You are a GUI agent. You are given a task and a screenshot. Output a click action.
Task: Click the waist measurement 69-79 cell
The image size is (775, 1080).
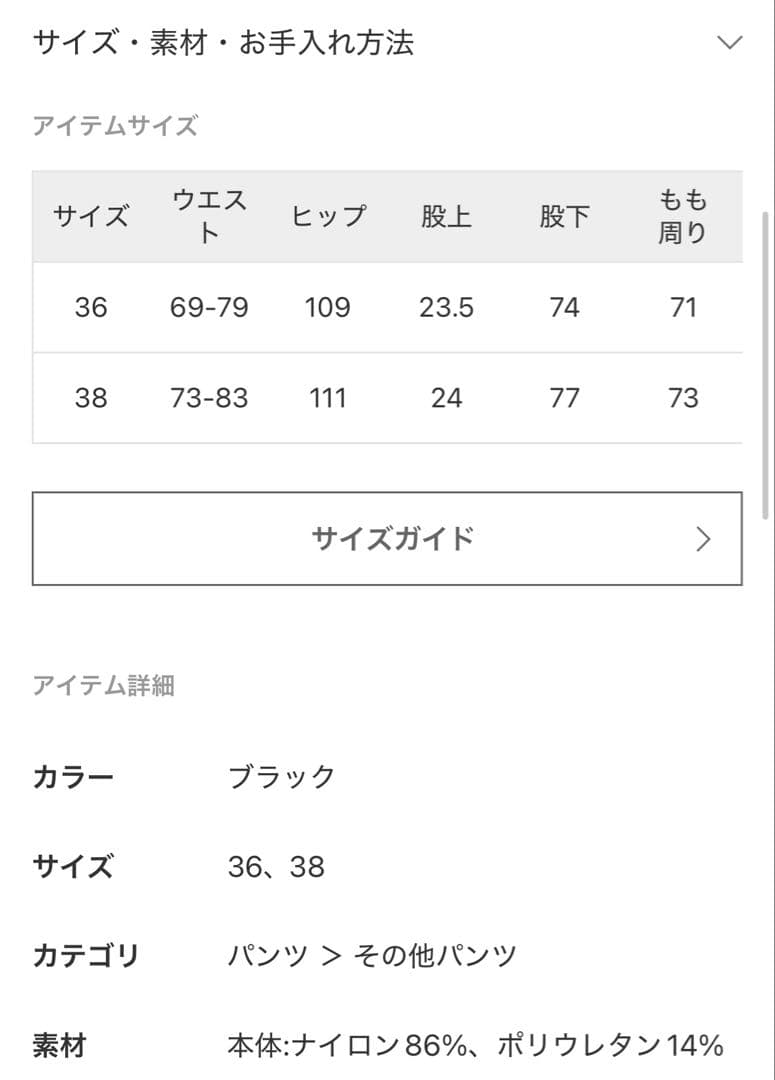tap(210, 308)
